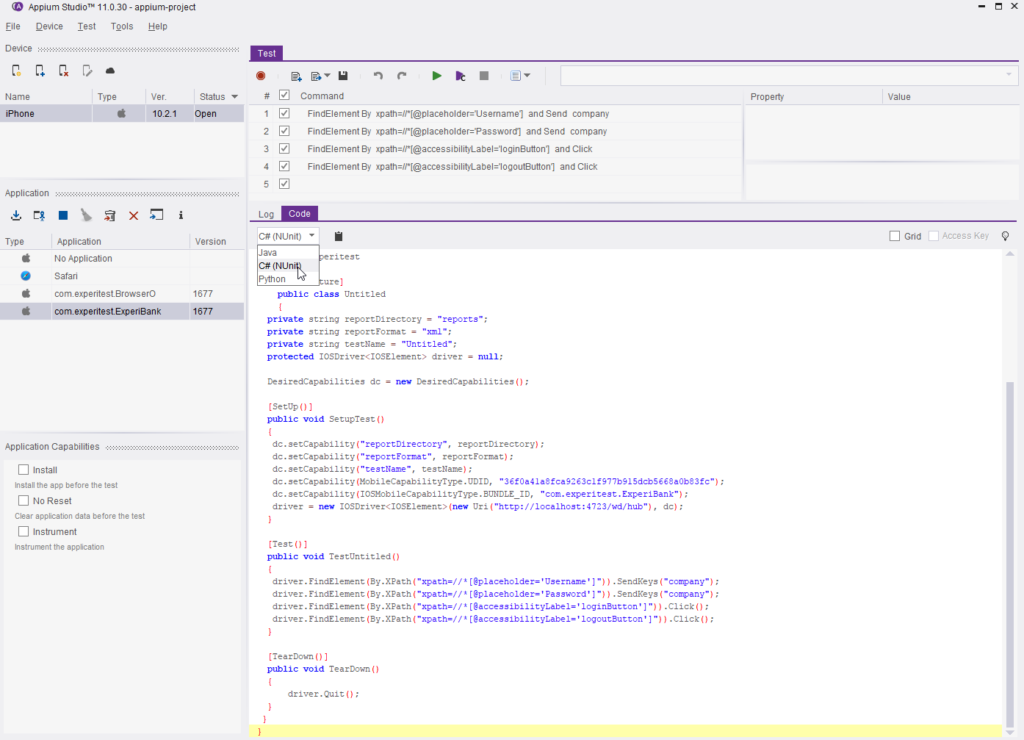This screenshot has height=740, width=1024.
Task: Select the Record button on the Test toolbar
Action: (x=261, y=75)
